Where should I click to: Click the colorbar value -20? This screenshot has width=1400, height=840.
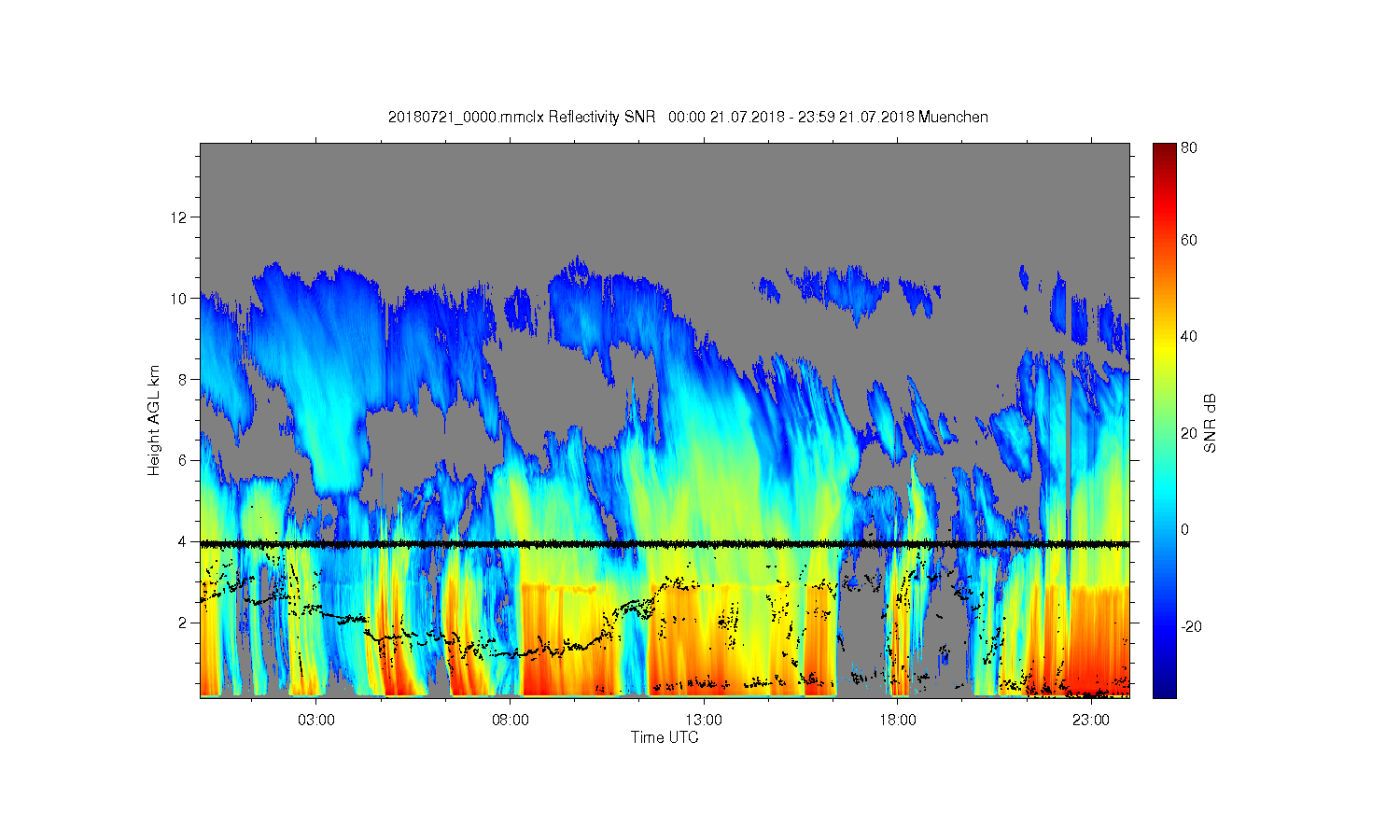[x=1191, y=626]
